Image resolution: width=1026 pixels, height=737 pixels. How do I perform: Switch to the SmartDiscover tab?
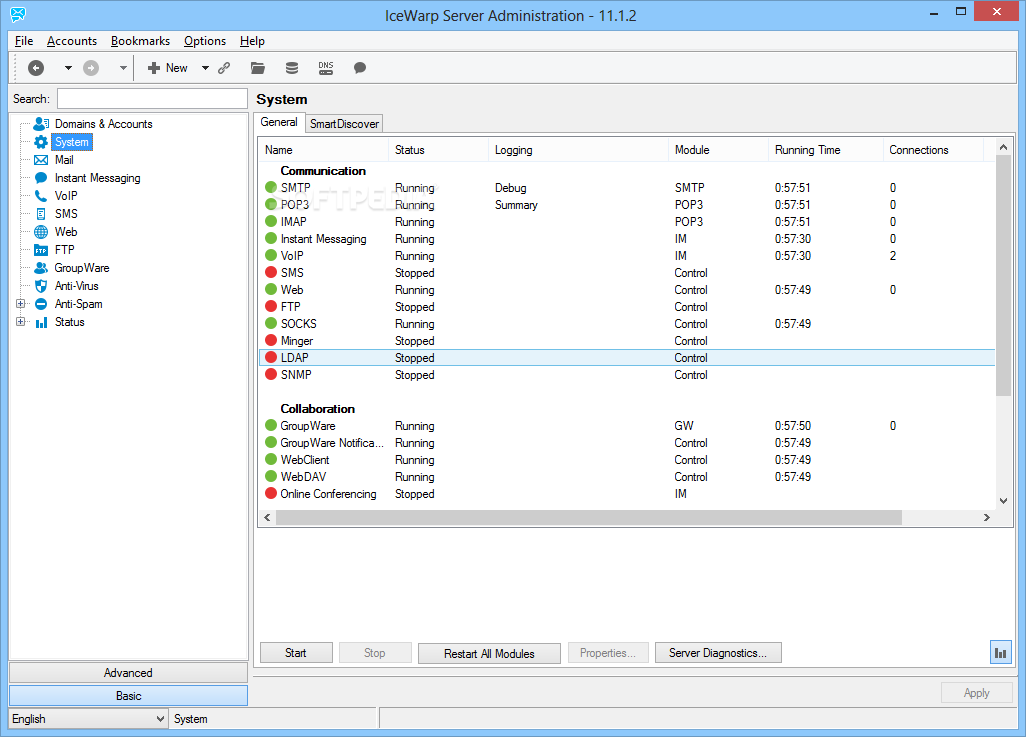coord(344,124)
